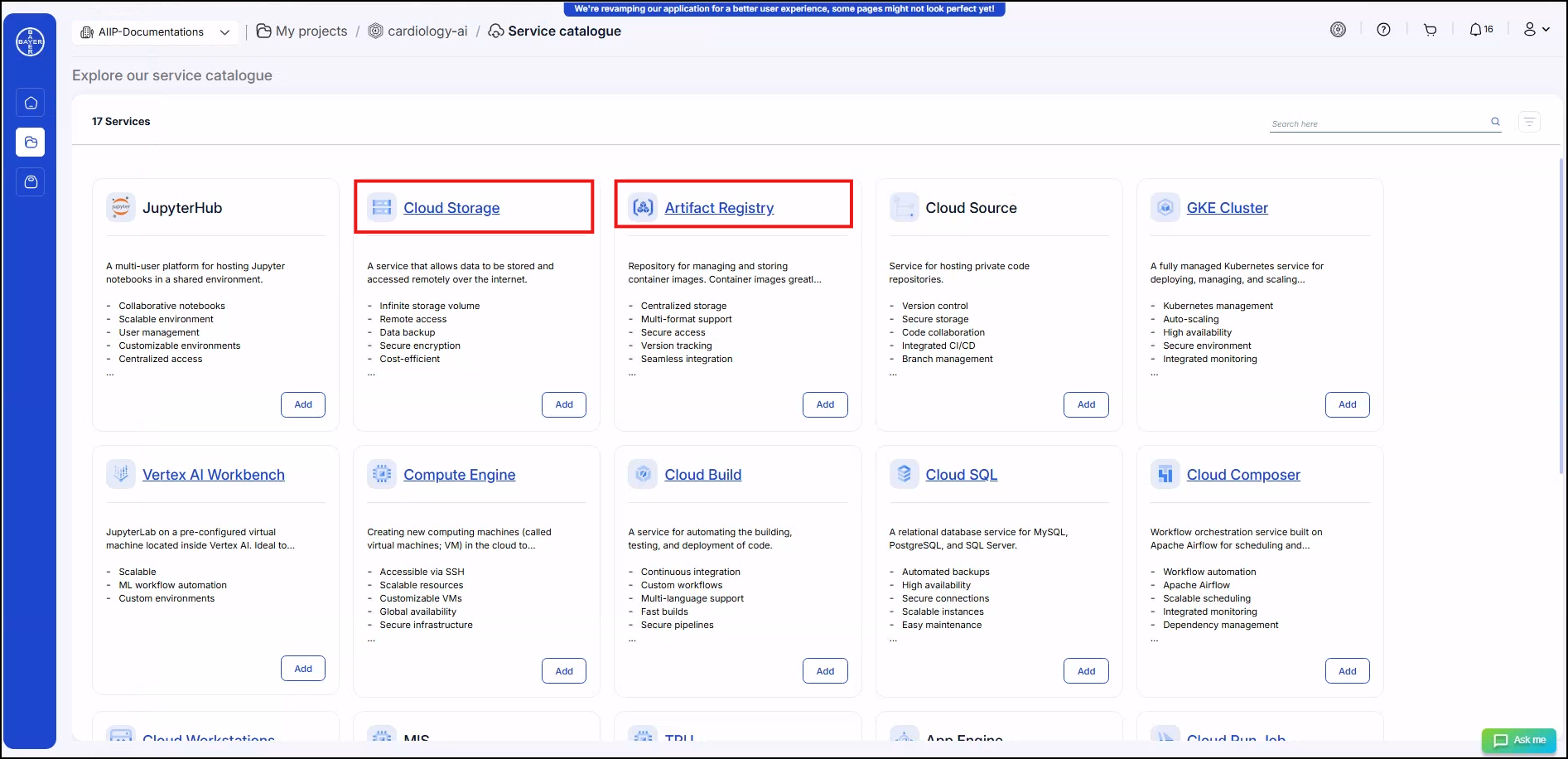Image resolution: width=1568 pixels, height=759 pixels.
Task: Click the Cloud Source card title
Action: [x=971, y=208]
